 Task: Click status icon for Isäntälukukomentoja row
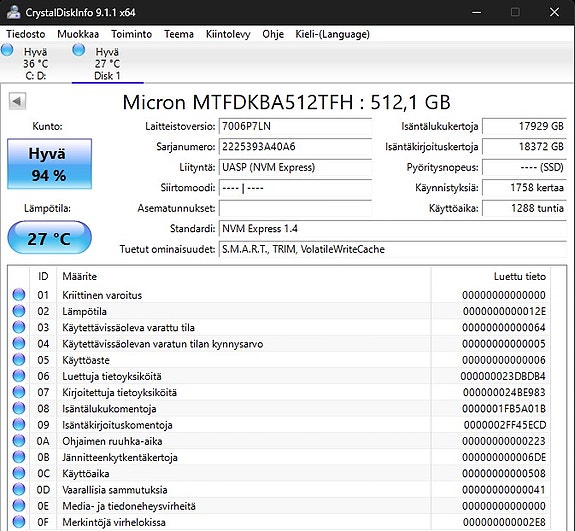pyautogui.click(x=19, y=408)
